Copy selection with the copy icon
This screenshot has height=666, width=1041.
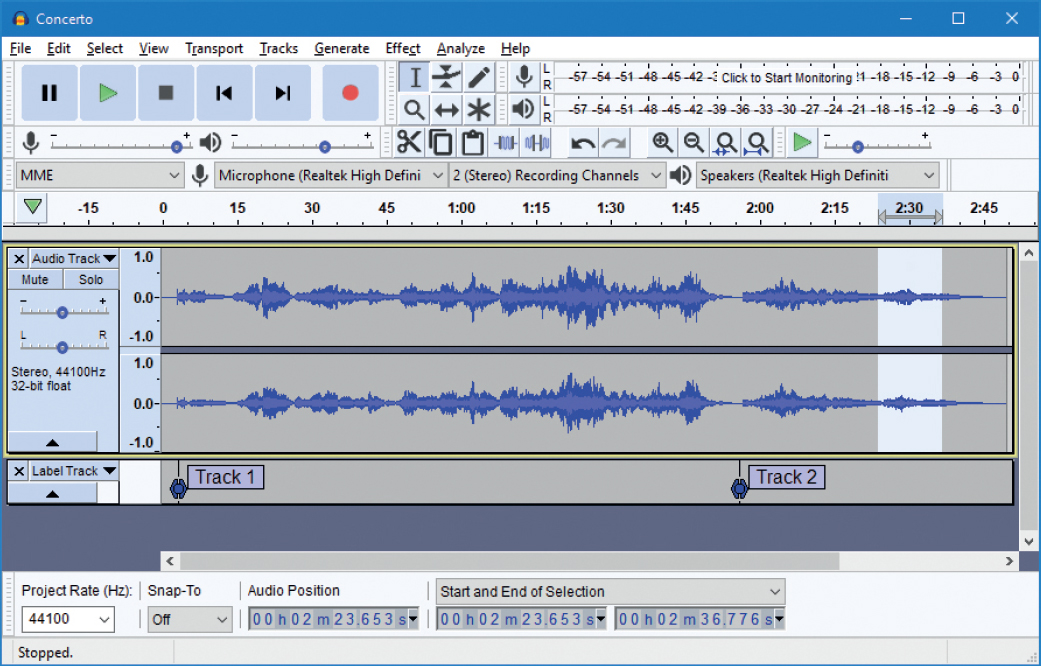click(441, 143)
